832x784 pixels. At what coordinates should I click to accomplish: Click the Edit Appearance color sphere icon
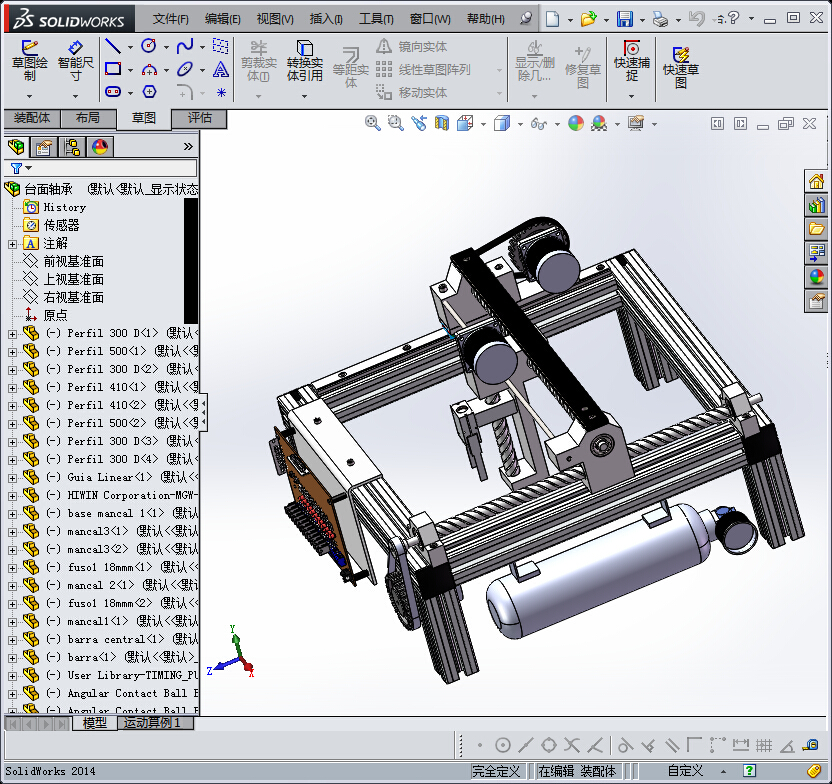point(576,124)
